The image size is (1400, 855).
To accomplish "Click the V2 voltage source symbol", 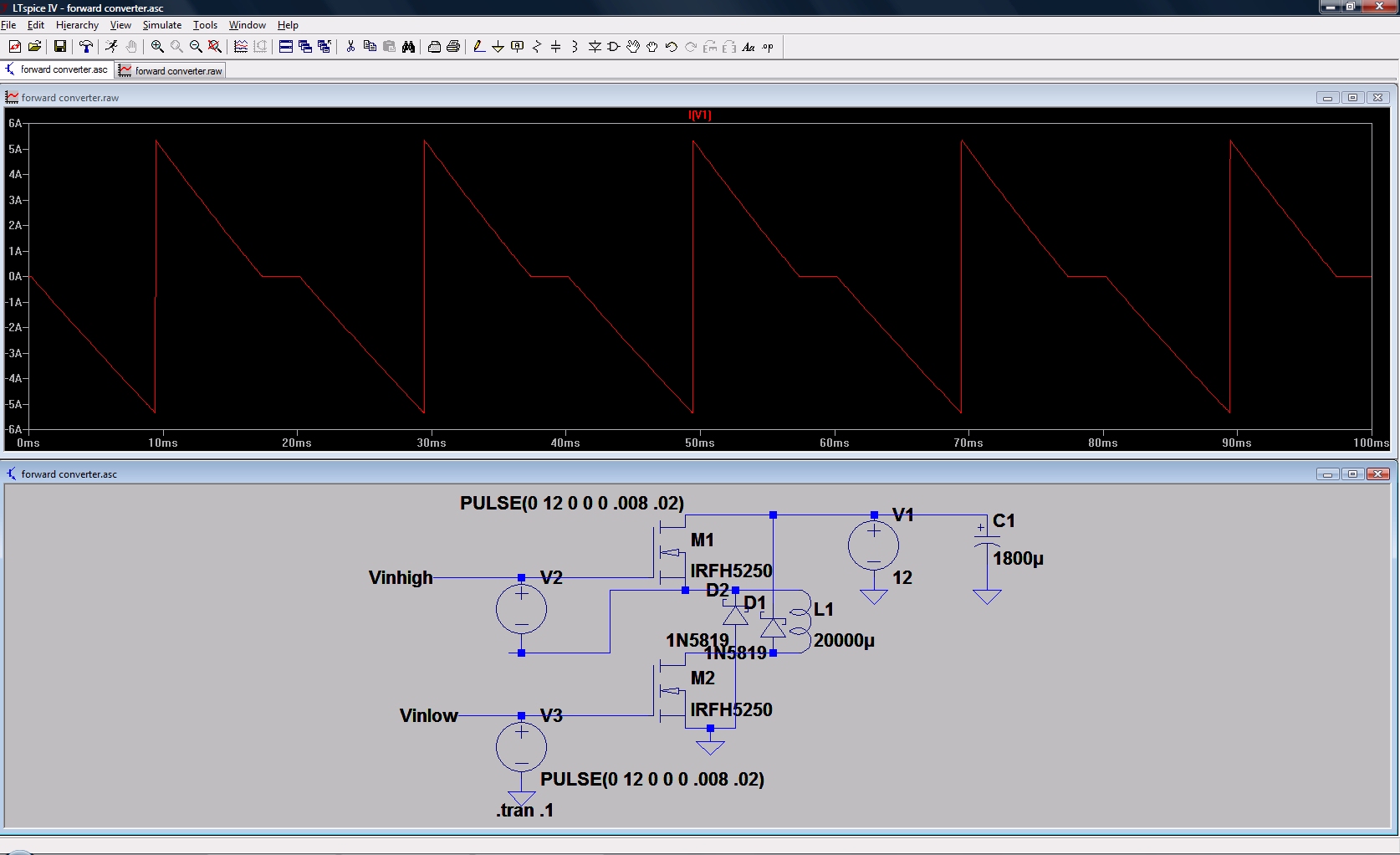I will [521, 609].
